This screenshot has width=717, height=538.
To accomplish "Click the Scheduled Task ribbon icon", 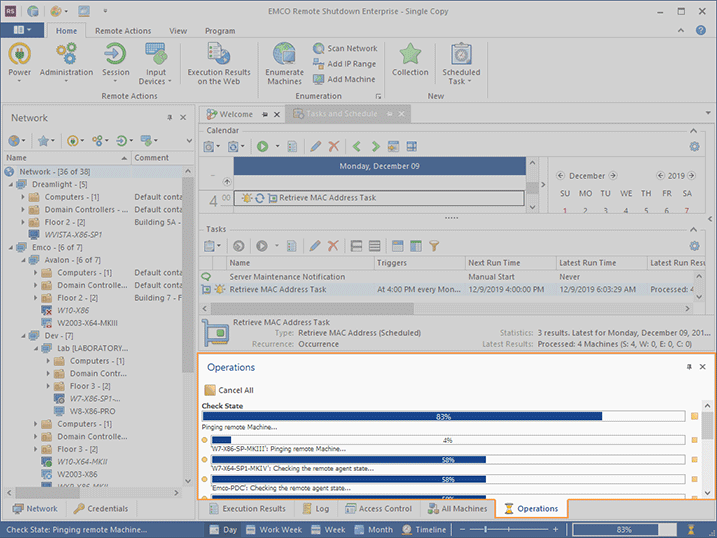I will coord(461,60).
